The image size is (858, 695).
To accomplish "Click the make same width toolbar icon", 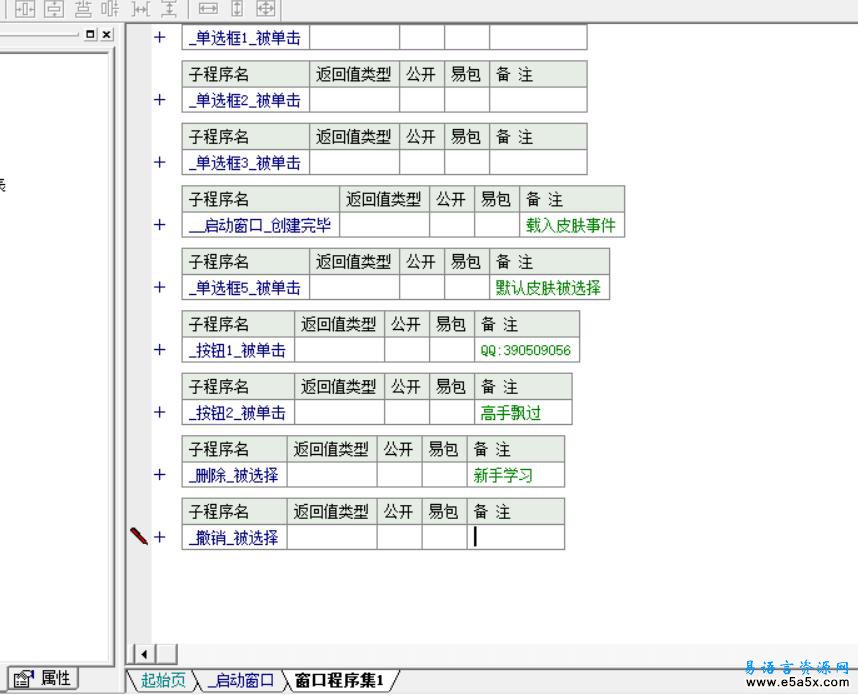I will (208, 8).
